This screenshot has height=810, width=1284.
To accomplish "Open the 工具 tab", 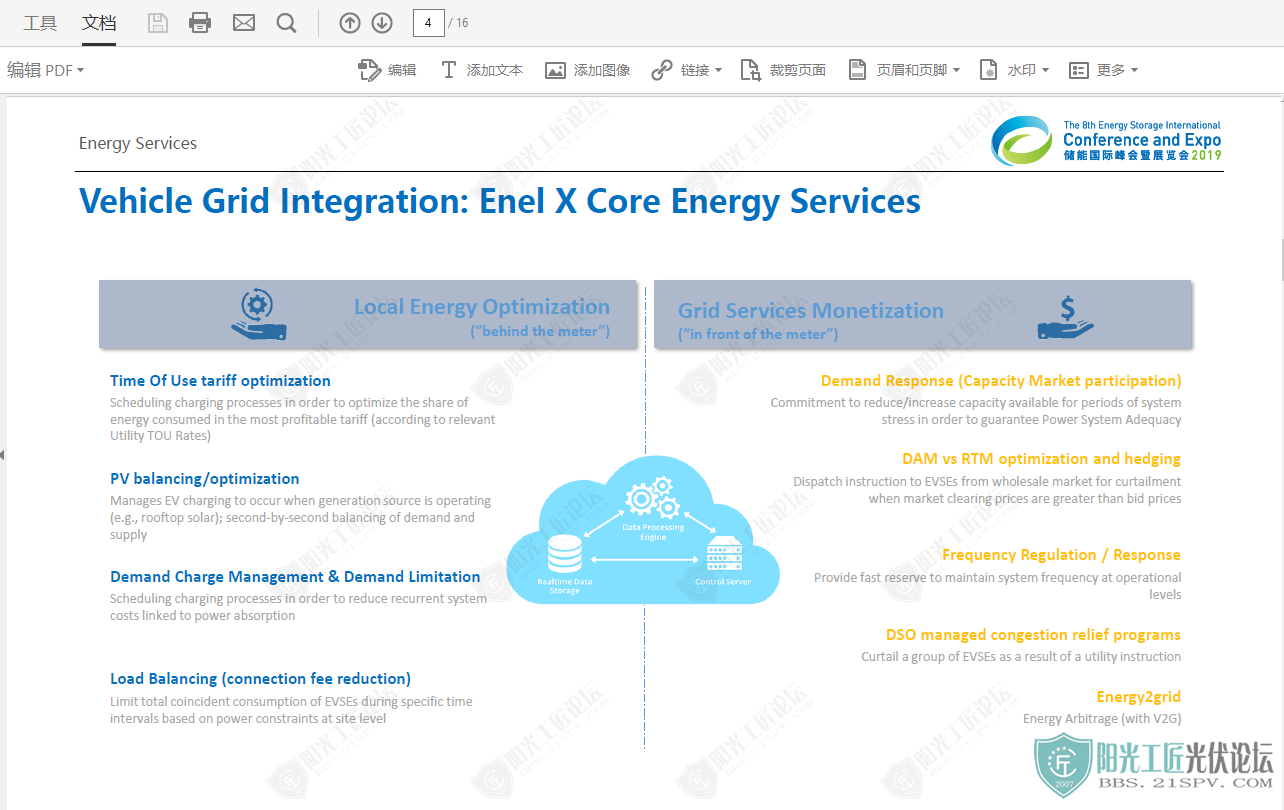I will tap(40, 23).
